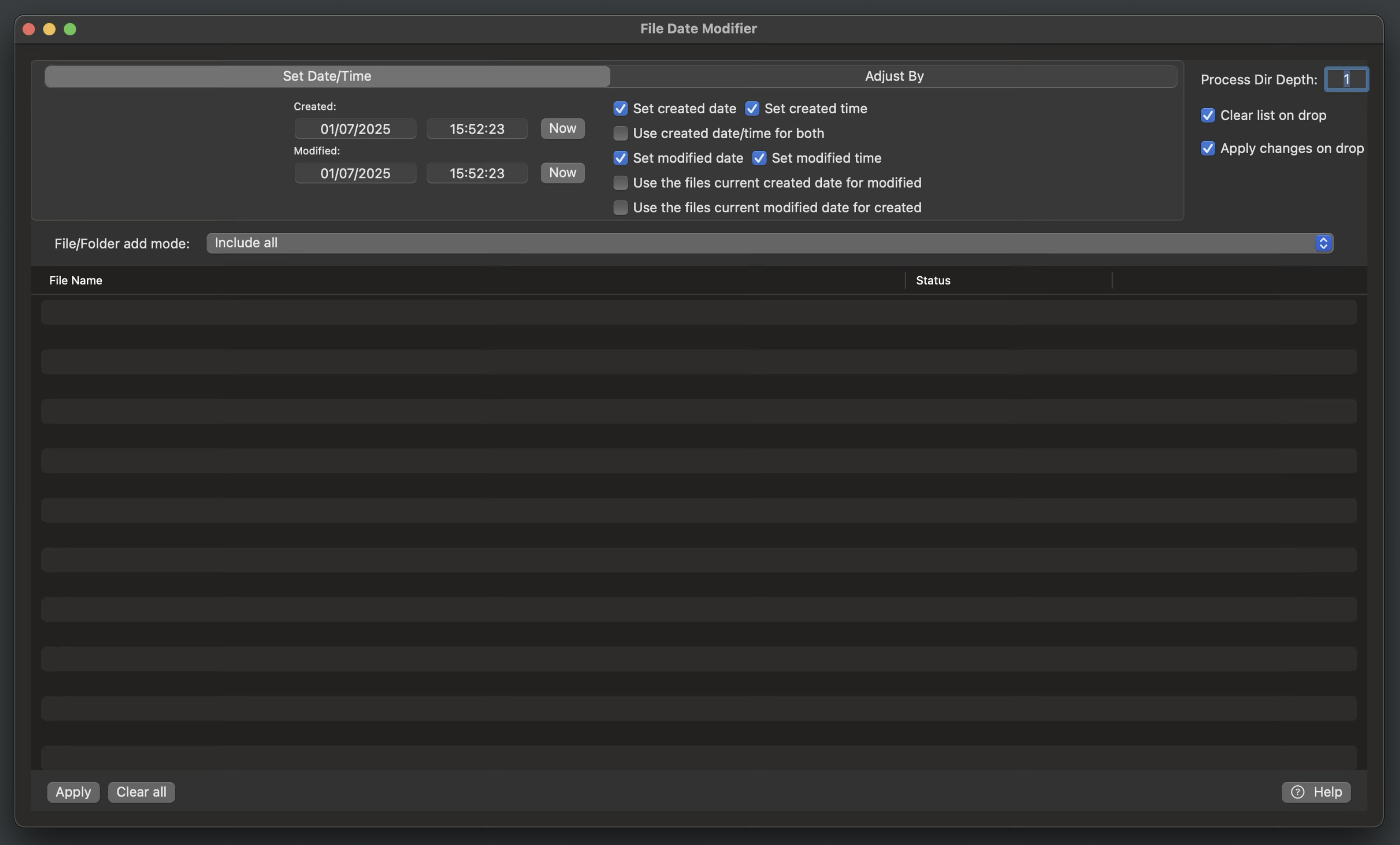The height and width of the screenshot is (845, 1400).
Task: Disable 'Set created date' checkbox
Action: point(620,108)
